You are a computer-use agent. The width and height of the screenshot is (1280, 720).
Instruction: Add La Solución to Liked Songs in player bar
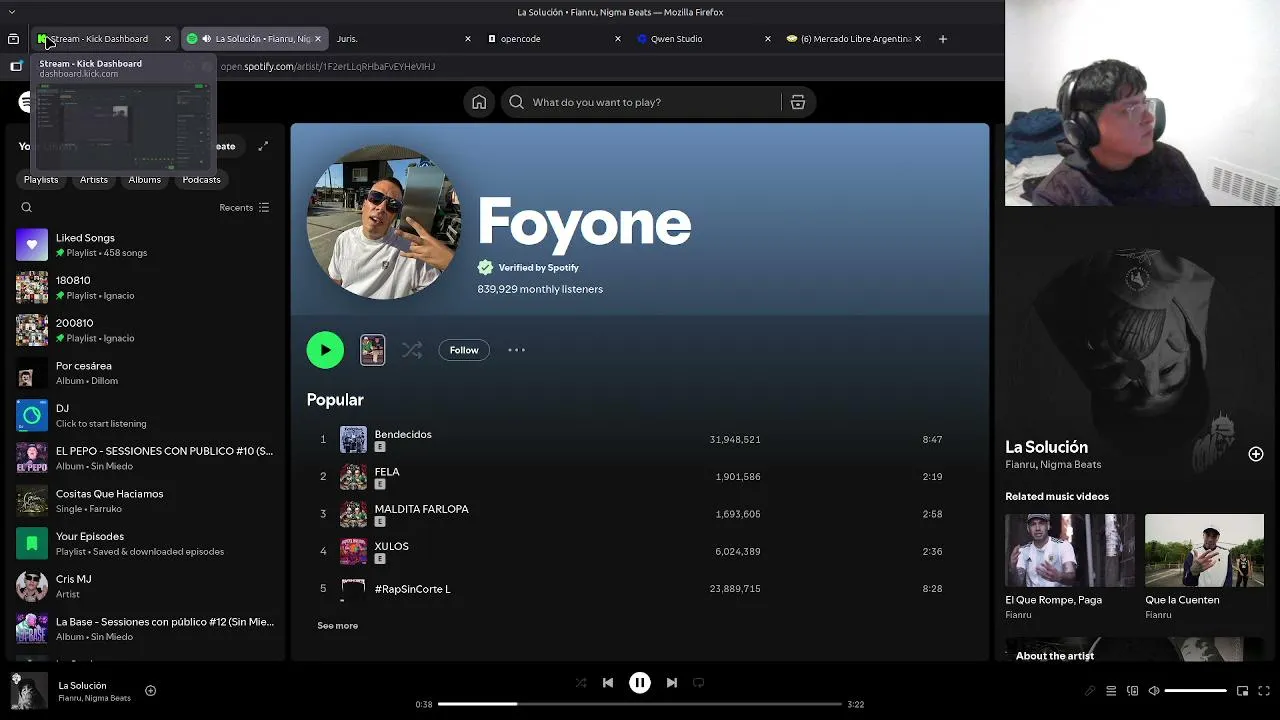click(x=150, y=690)
